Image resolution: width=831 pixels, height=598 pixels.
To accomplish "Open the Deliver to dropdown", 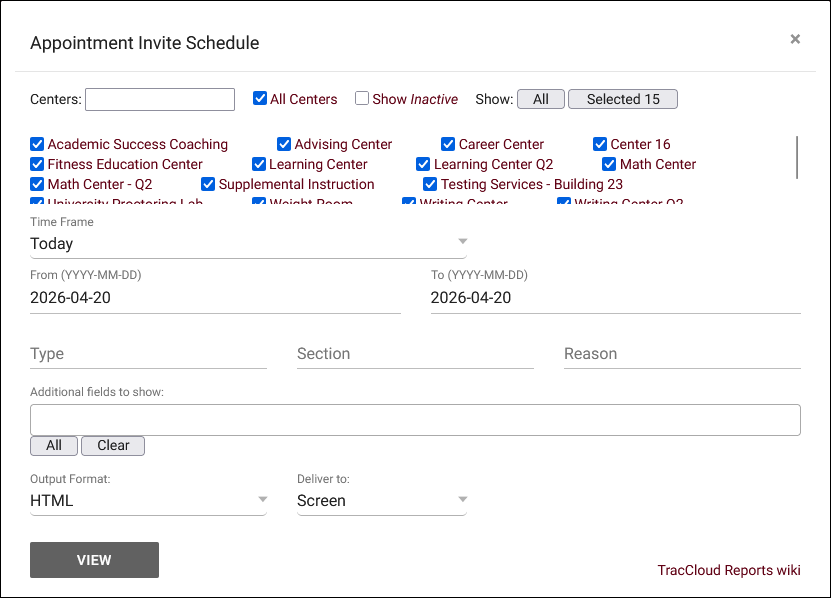I will [x=381, y=501].
